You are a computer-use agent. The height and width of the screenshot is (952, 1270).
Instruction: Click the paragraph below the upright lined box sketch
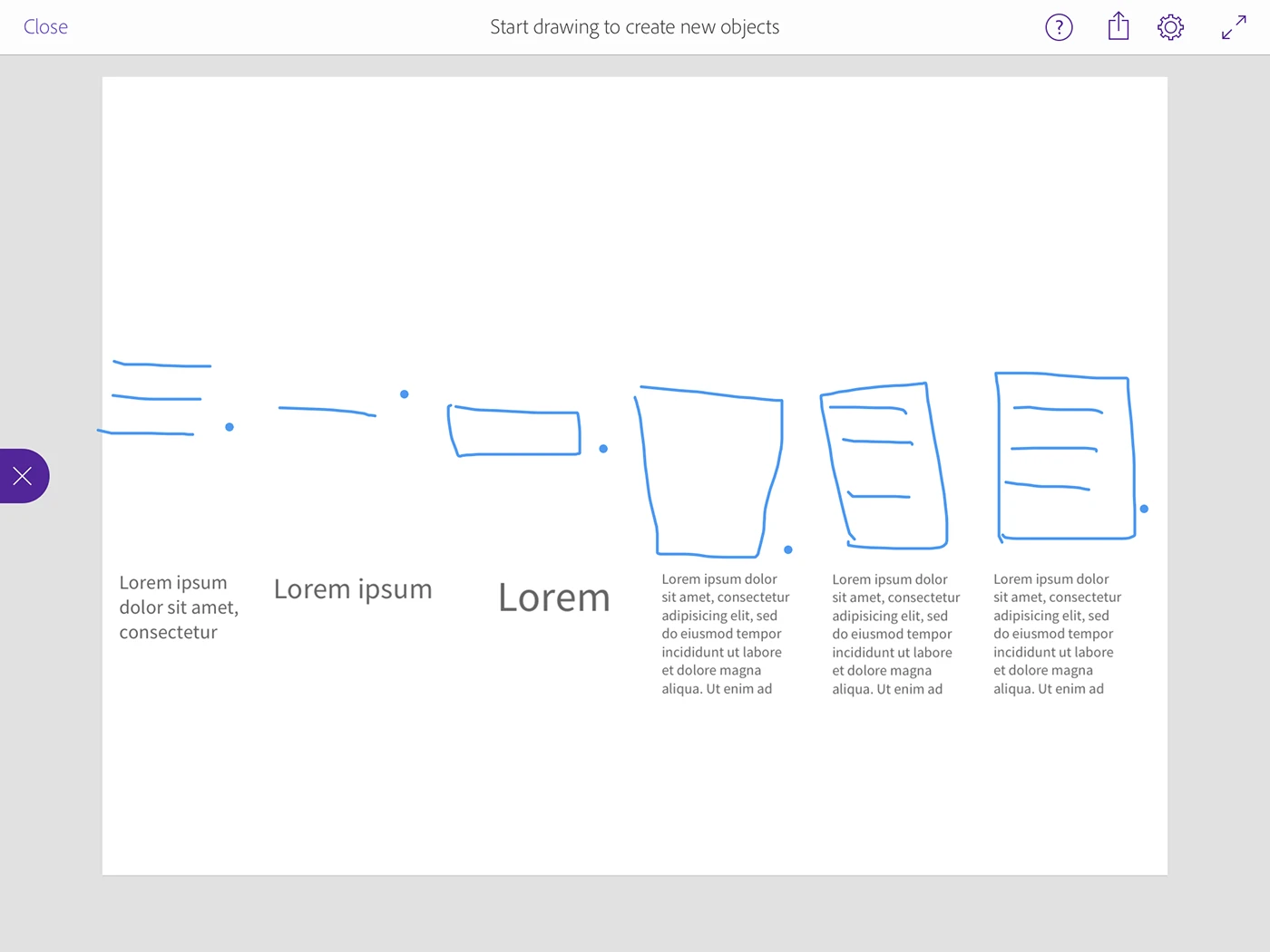[x=1056, y=634]
